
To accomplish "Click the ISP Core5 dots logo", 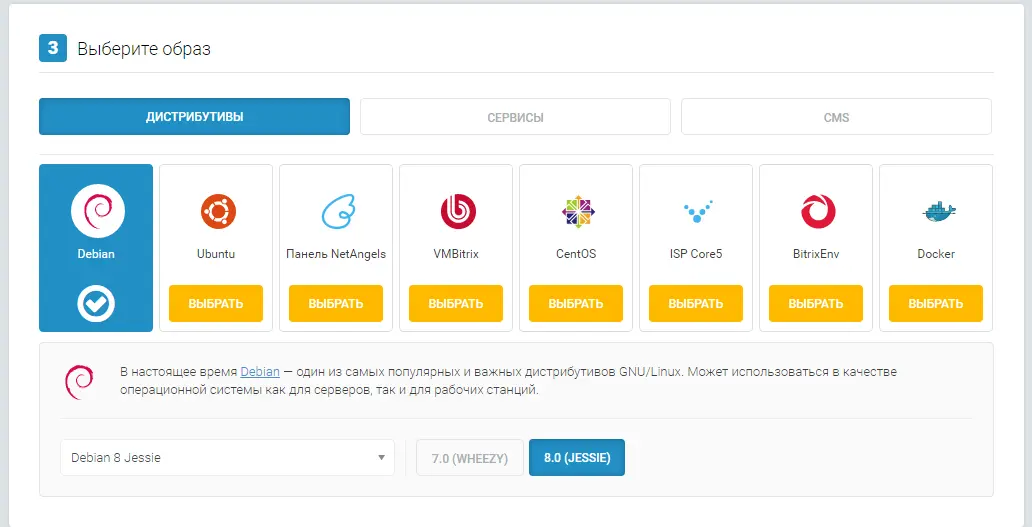I will tap(696, 213).
